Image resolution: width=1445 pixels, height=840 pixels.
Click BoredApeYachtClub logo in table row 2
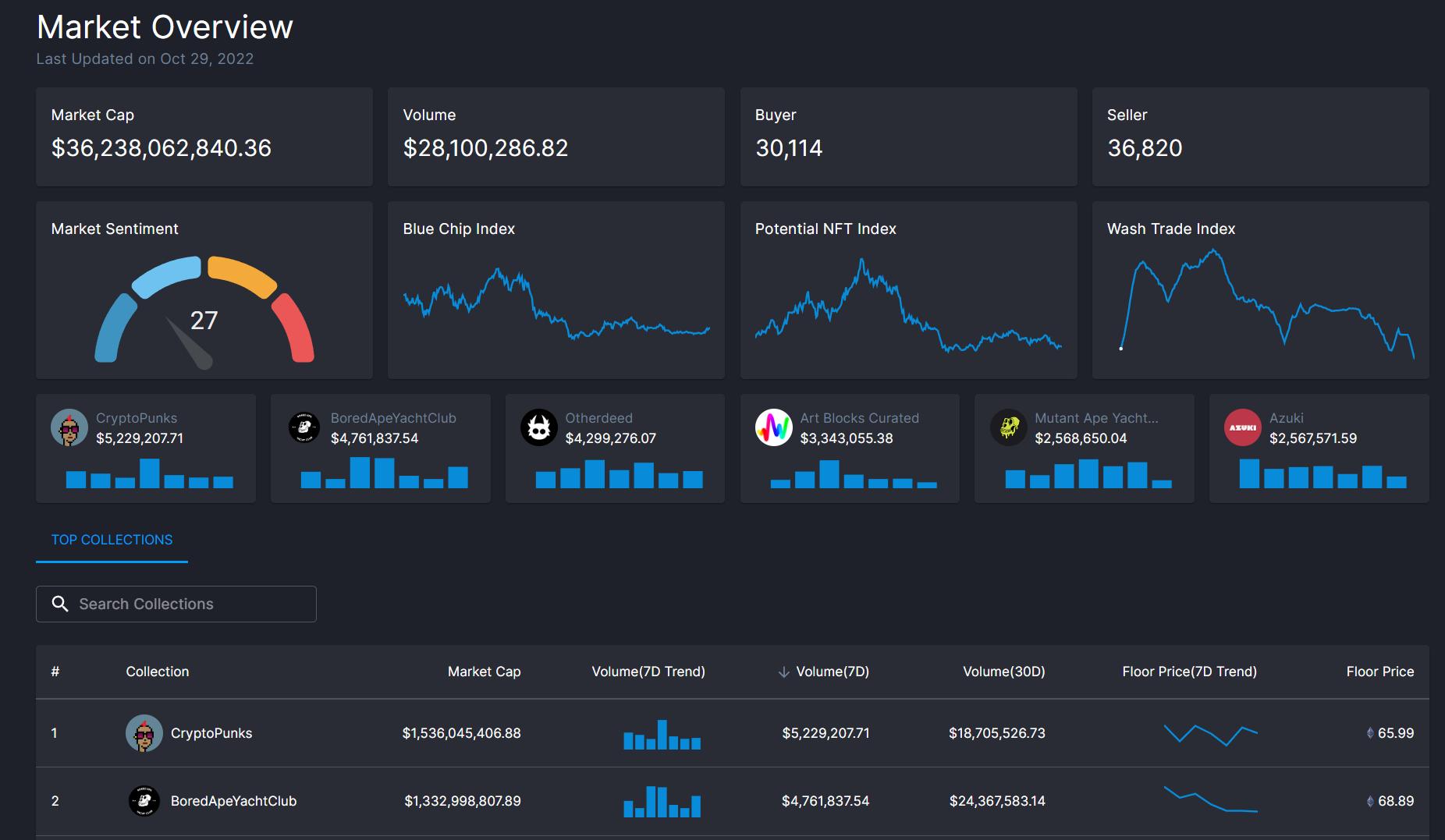[x=144, y=801]
